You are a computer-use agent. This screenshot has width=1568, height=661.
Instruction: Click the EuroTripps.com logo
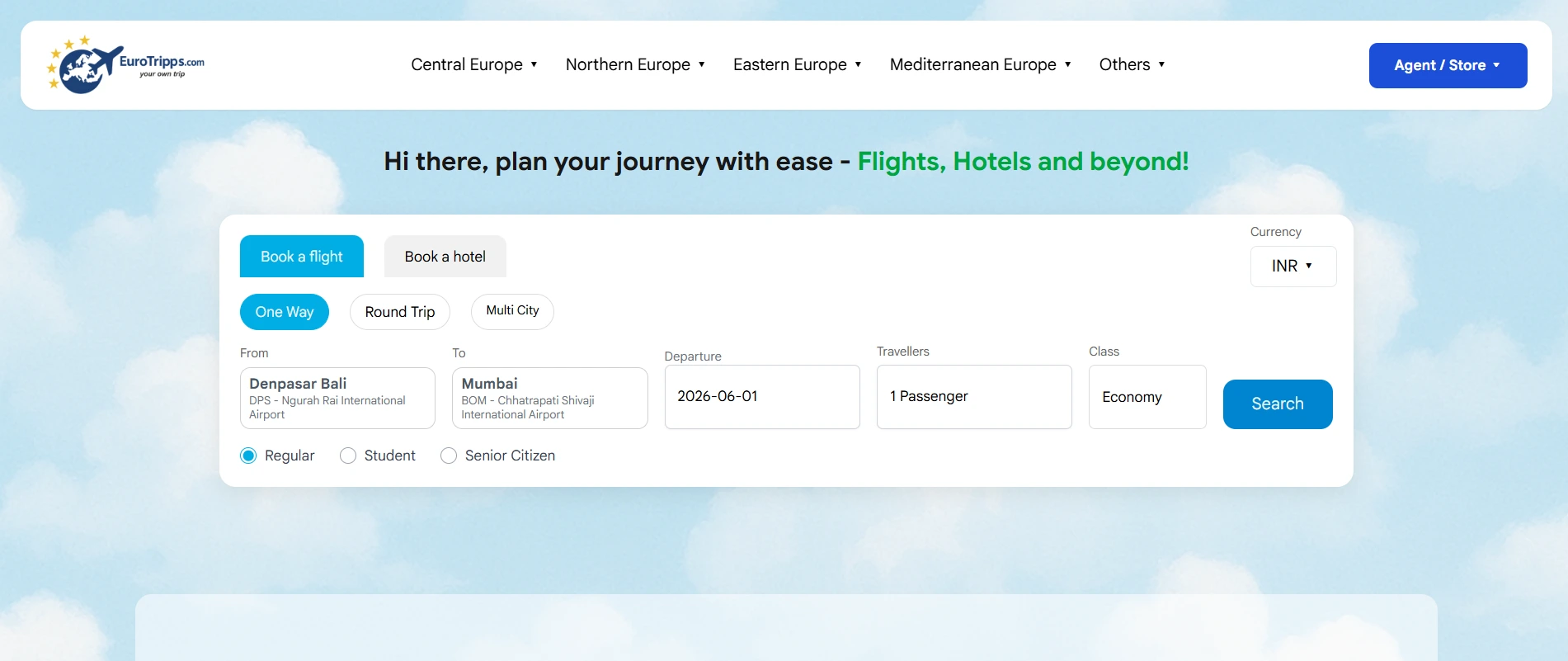[x=125, y=64]
